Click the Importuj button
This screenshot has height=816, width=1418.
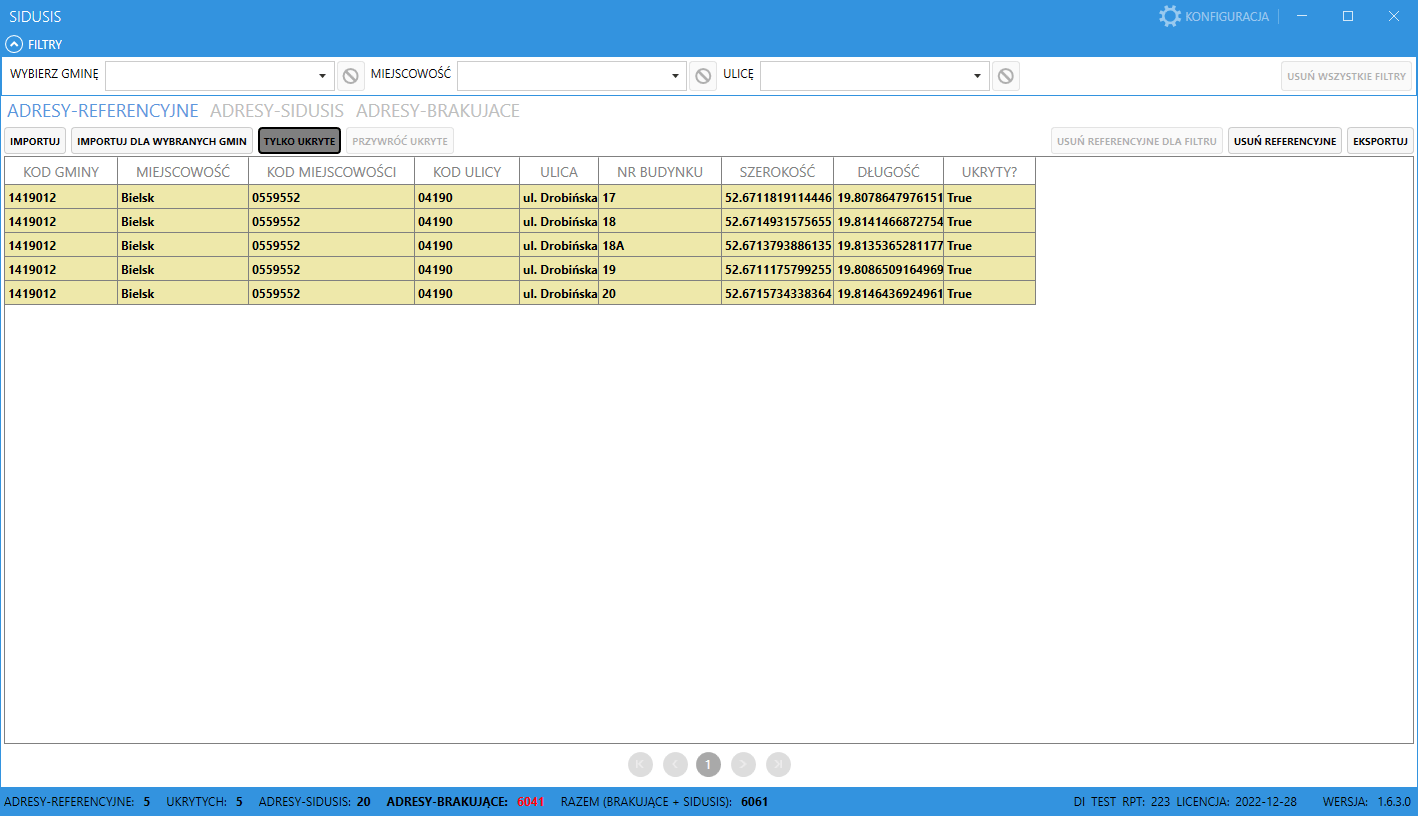pos(35,141)
